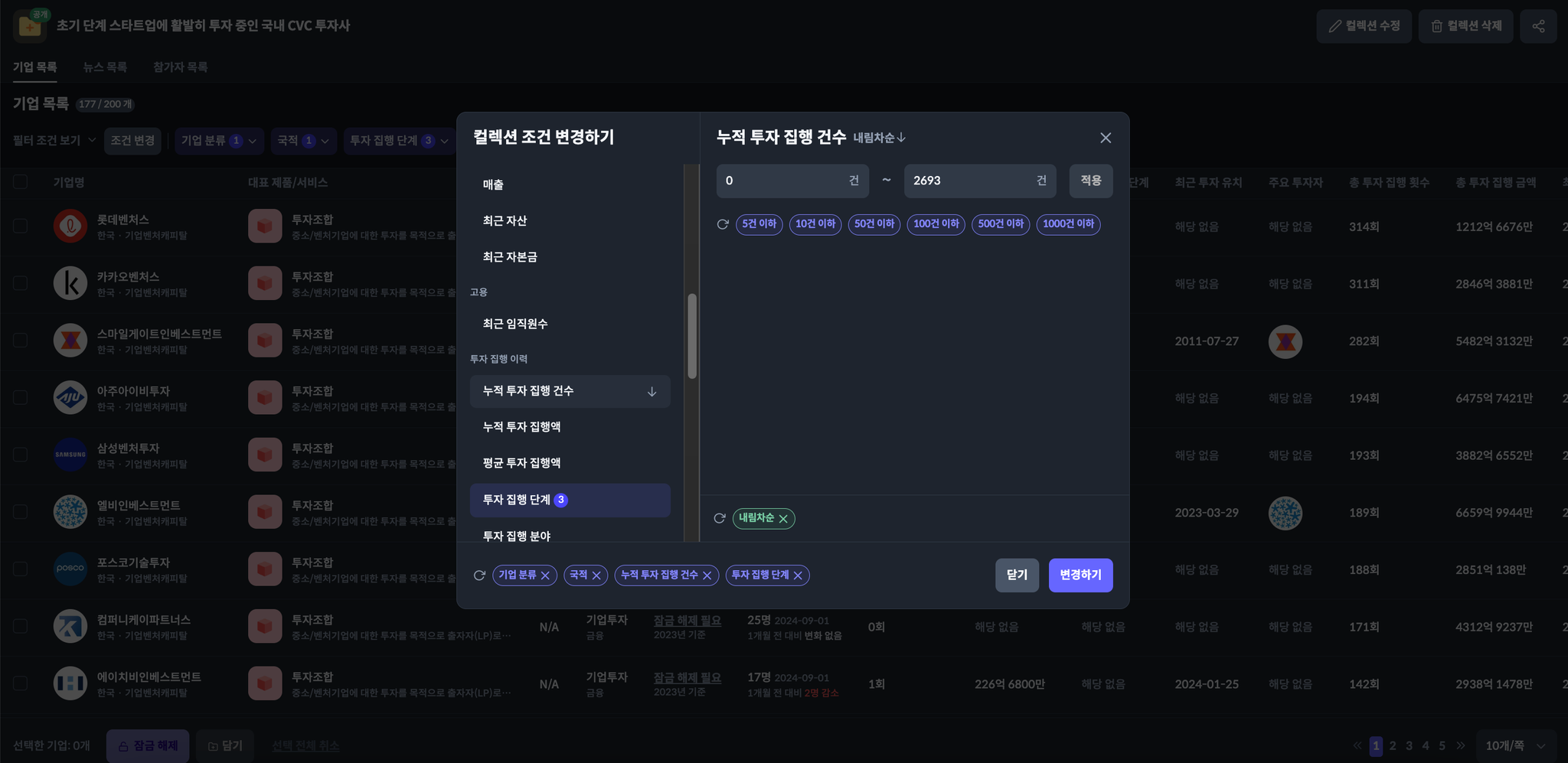Screen dimensions: 1568x763
Task: Click reset icon beside 기업 분류 filter tag
Action: click(x=479, y=576)
